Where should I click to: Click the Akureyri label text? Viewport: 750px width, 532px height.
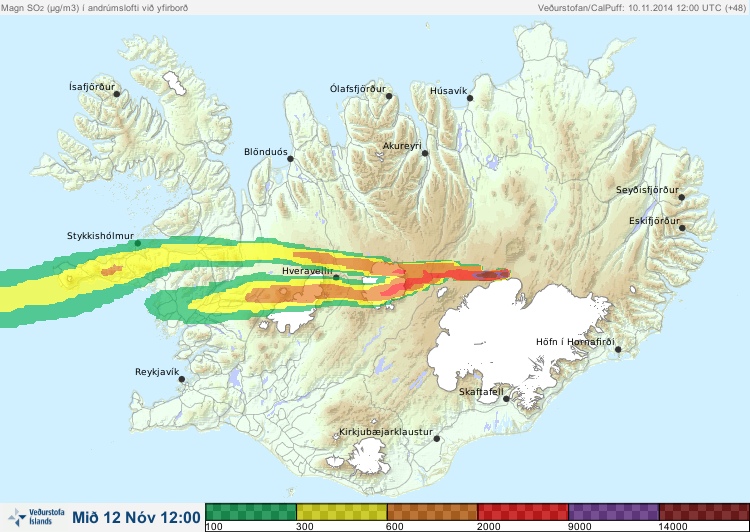pos(402,146)
